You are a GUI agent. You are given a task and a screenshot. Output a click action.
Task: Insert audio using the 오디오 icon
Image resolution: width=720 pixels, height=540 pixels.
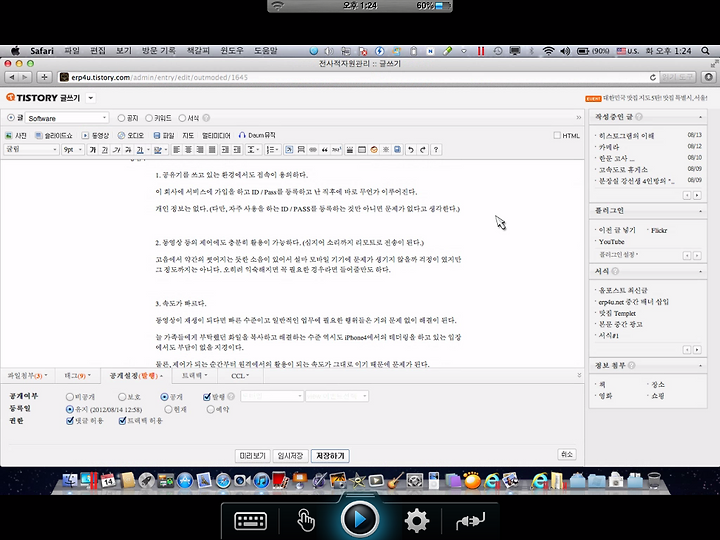coord(131,135)
